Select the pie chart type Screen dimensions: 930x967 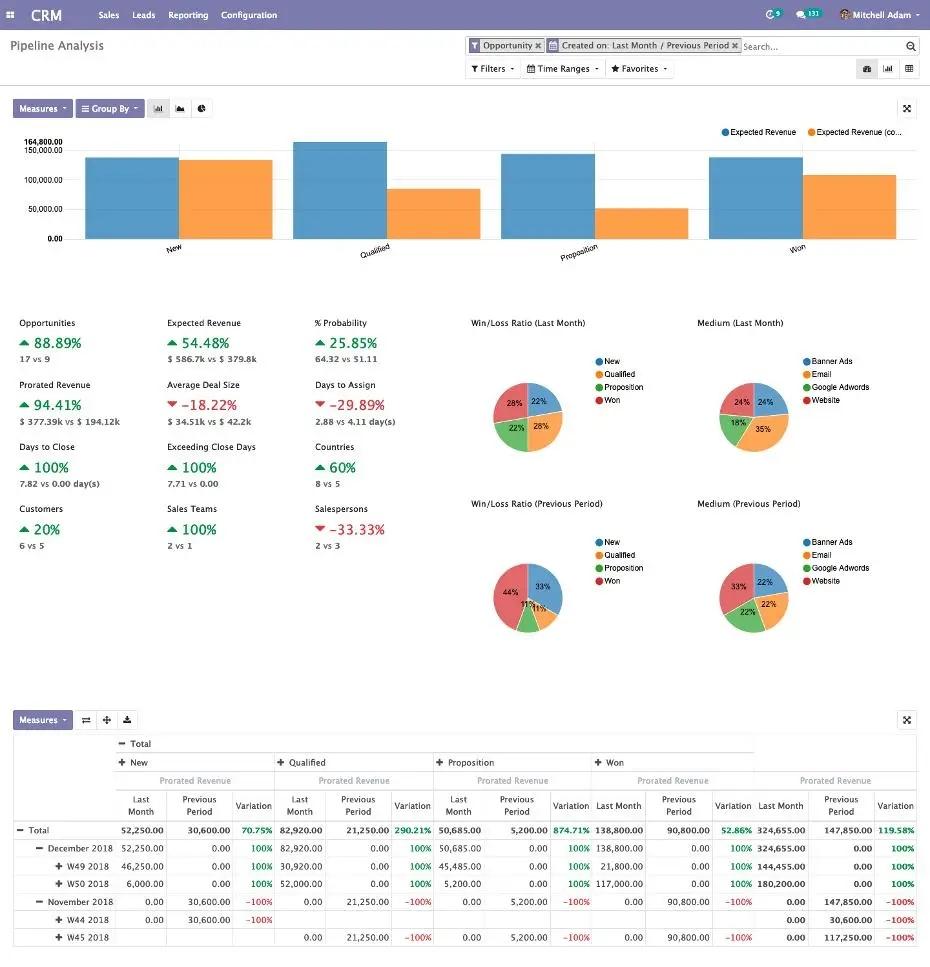pos(200,108)
